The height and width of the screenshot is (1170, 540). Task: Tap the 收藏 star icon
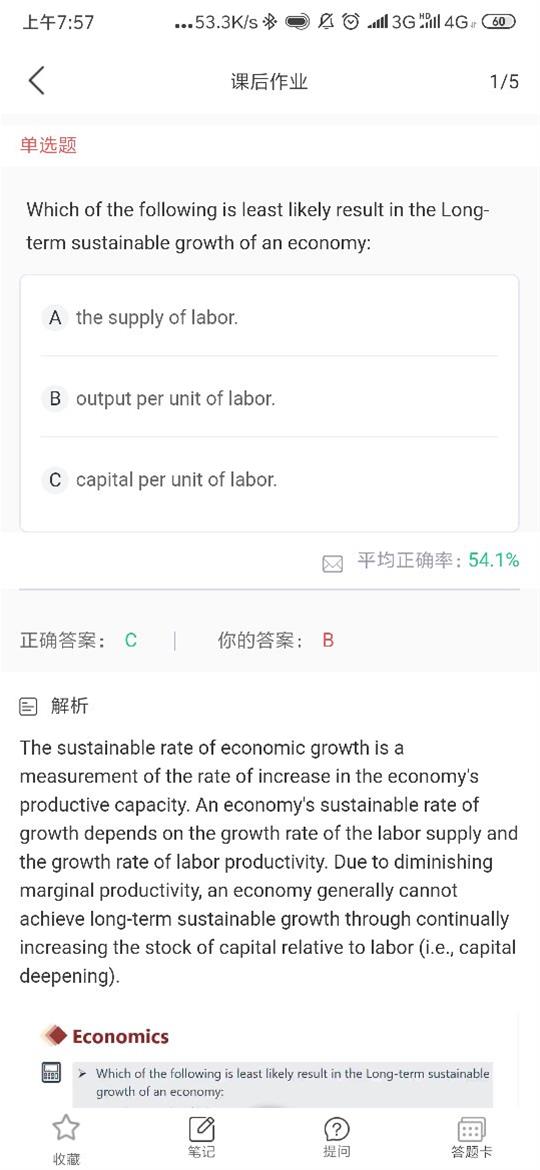point(66,1127)
